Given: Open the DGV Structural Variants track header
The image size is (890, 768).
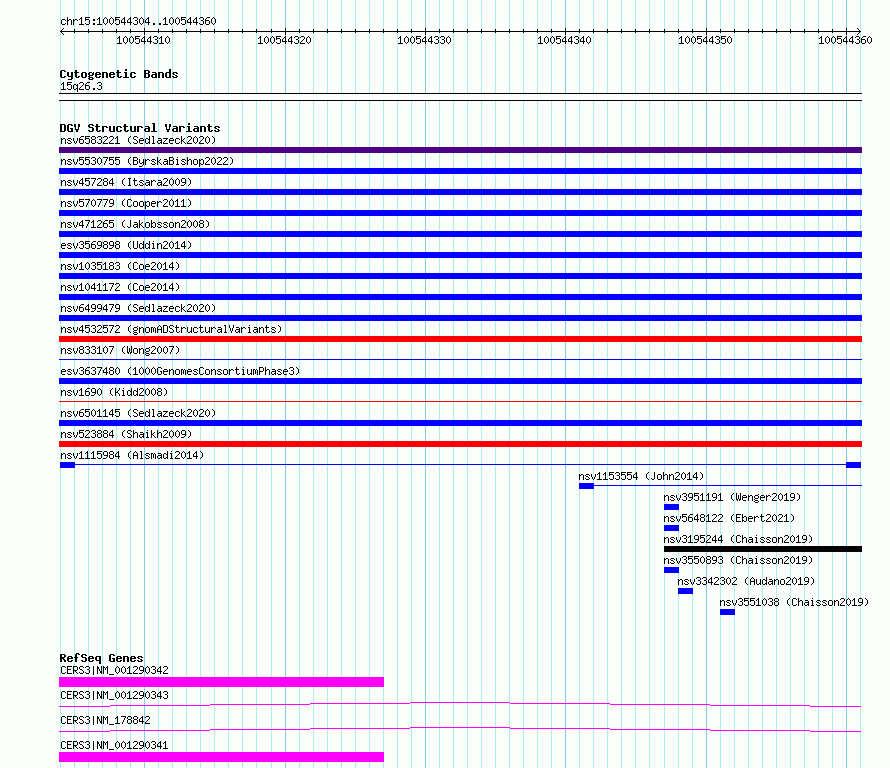Looking at the screenshot, I should 139,128.
